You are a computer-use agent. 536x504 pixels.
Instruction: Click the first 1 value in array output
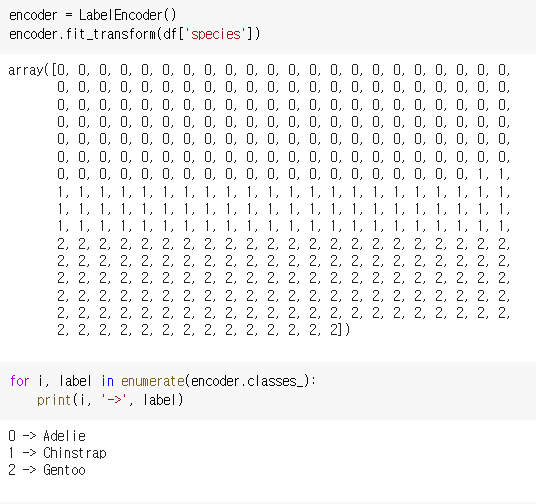[x=482, y=174]
